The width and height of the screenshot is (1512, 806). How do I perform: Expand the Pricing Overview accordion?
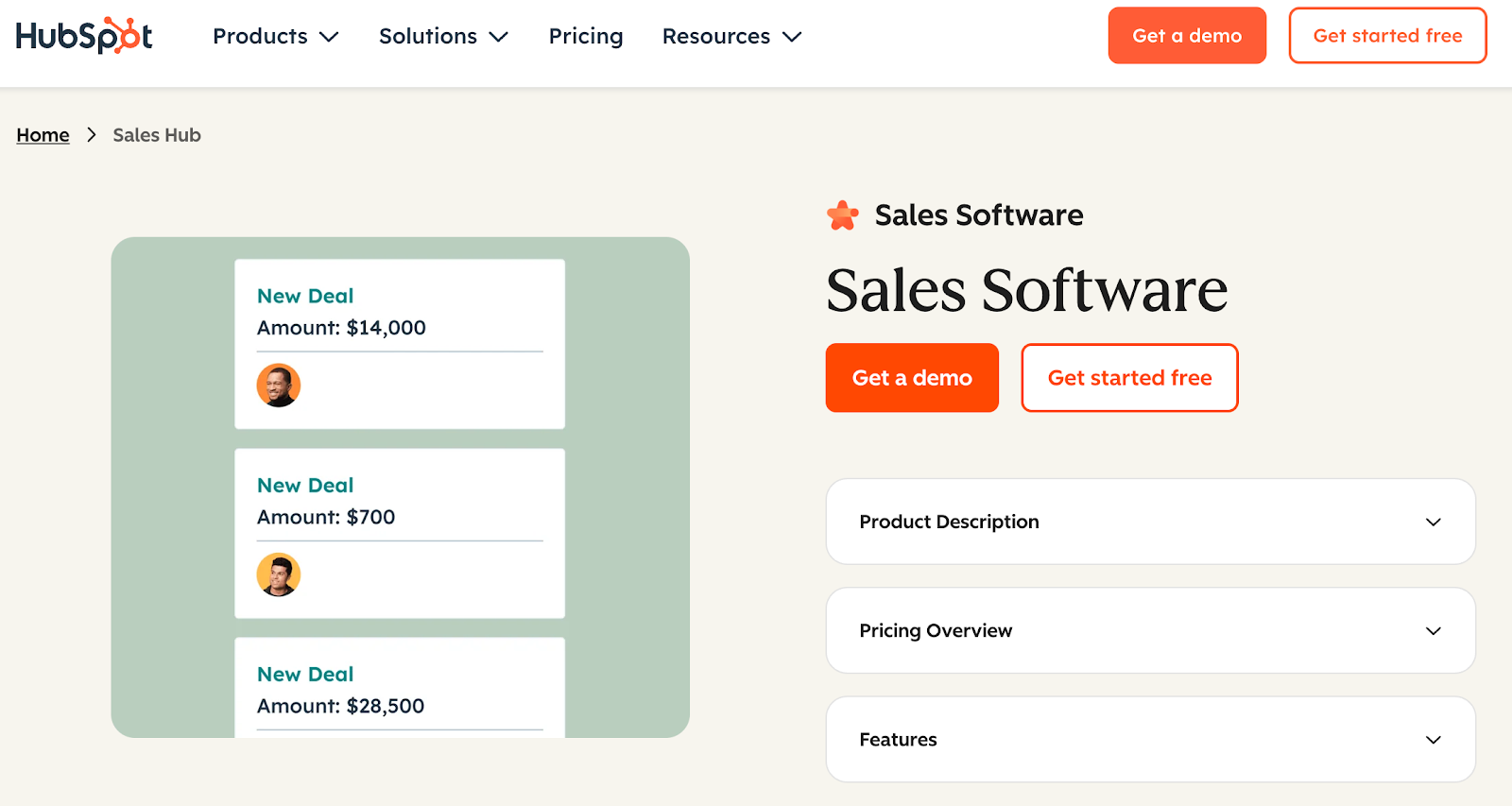click(1150, 630)
